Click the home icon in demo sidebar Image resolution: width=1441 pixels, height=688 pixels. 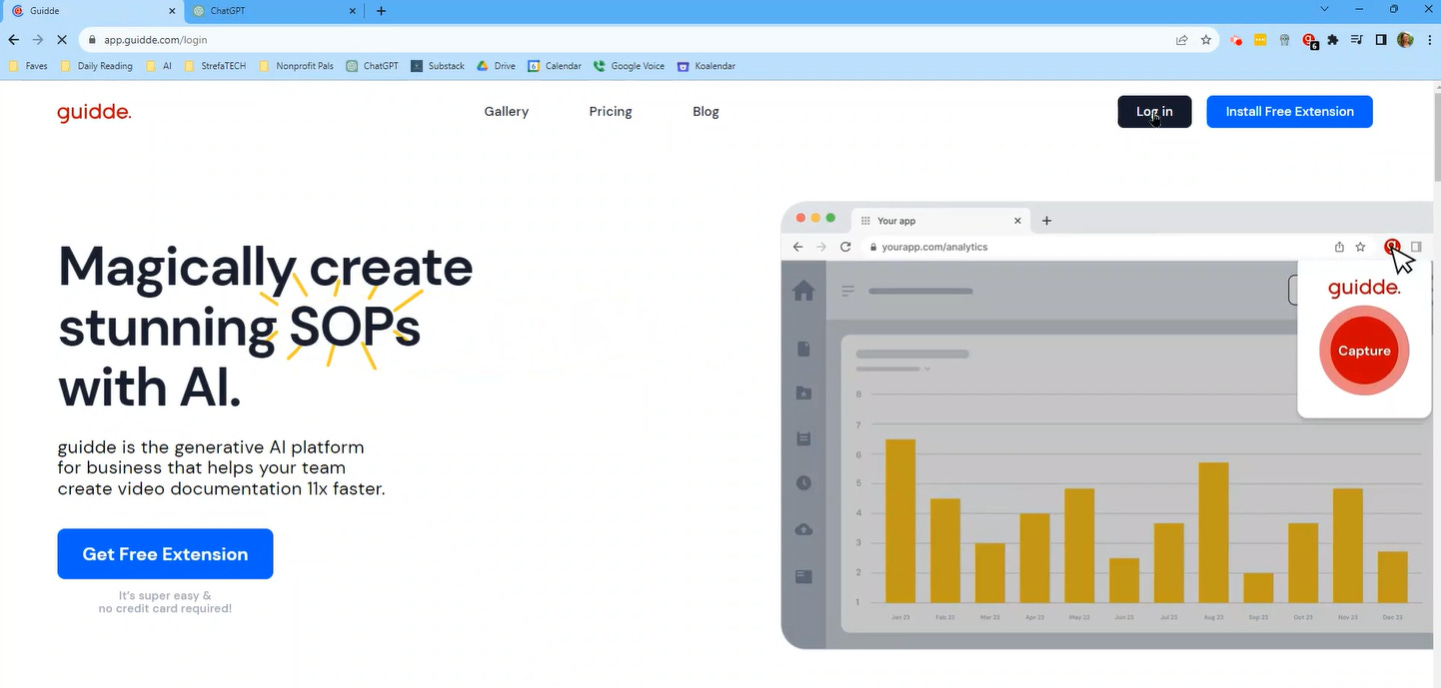click(x=803, y=291)
